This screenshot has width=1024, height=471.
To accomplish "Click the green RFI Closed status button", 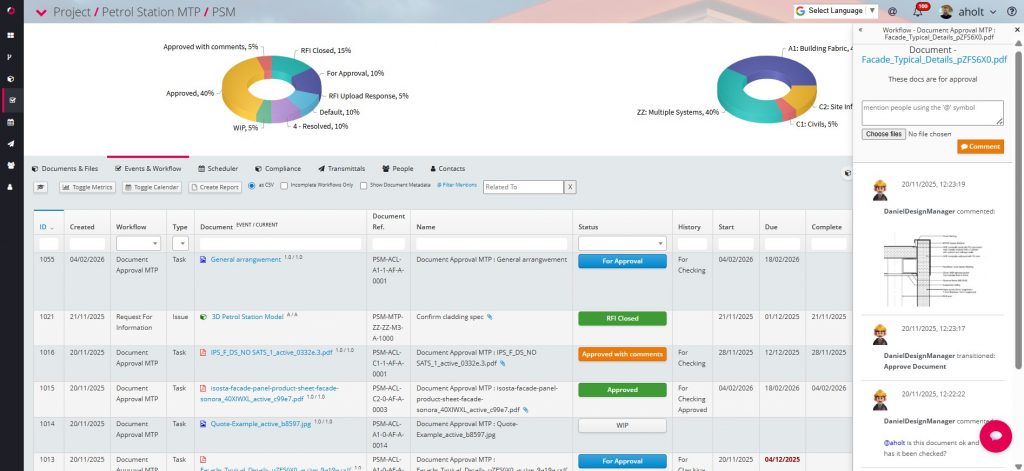I will (x=622, y=318).
